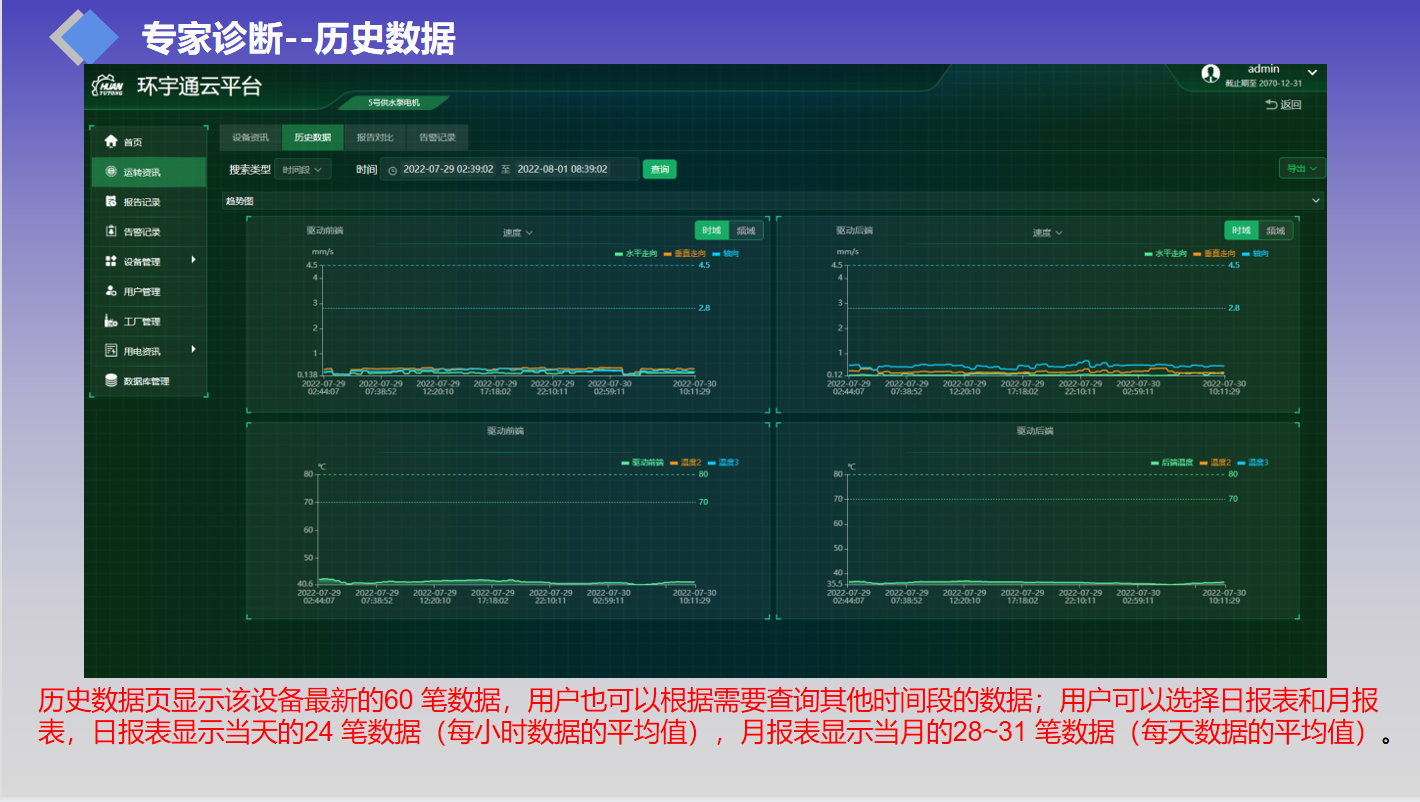
Task: Select 时域 on the 驱动后端 speed chart
Action: click(x=1241, y=231)
